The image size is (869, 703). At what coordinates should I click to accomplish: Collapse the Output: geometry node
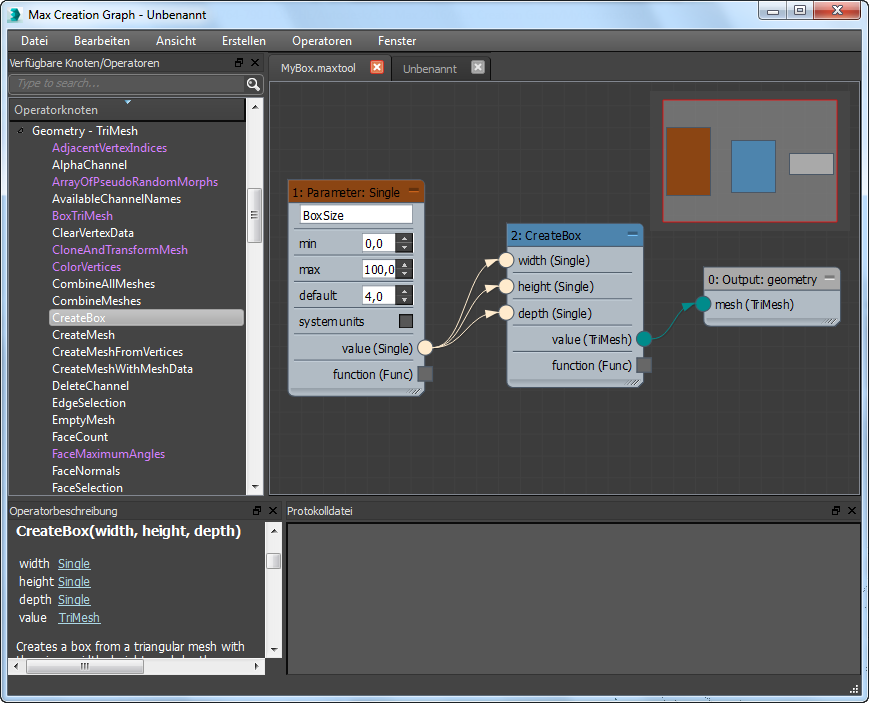[830, 278]
